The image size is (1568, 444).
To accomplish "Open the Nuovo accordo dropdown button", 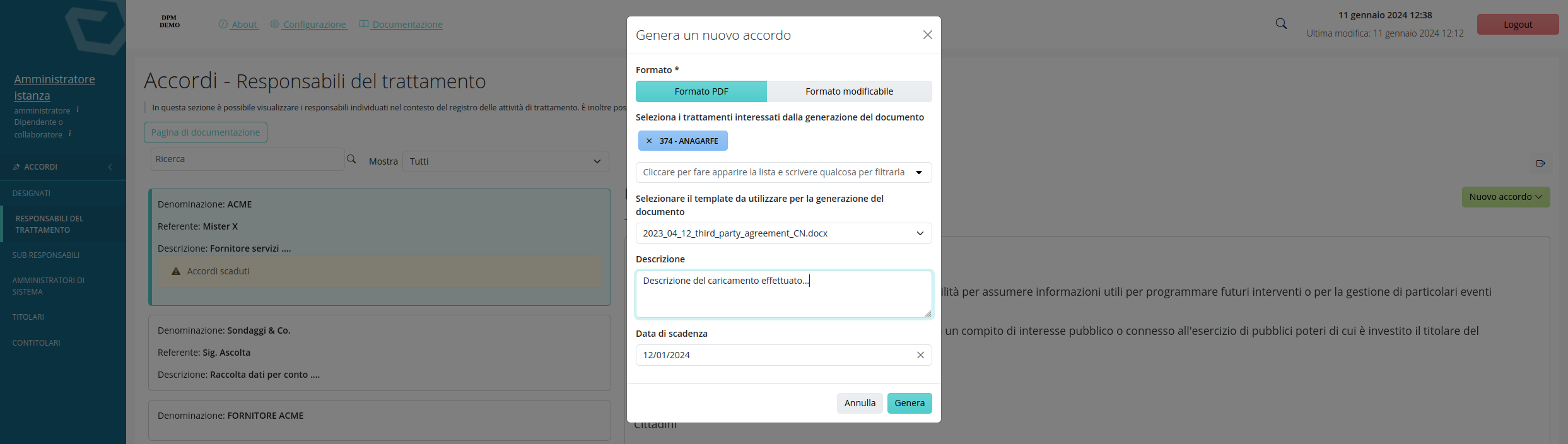I will pos(1506,197).
